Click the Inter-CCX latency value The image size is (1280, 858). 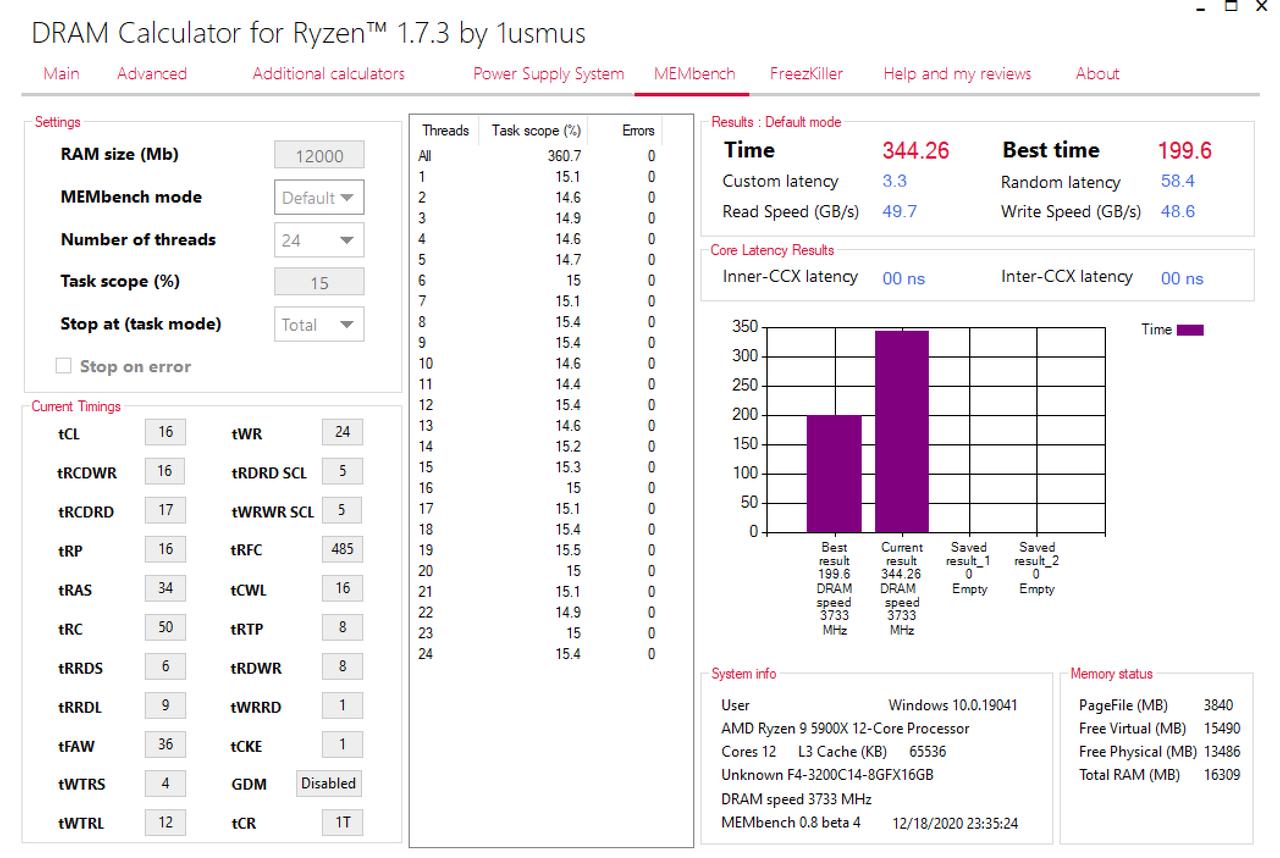pyautogui.click(x=1182, y=278)
